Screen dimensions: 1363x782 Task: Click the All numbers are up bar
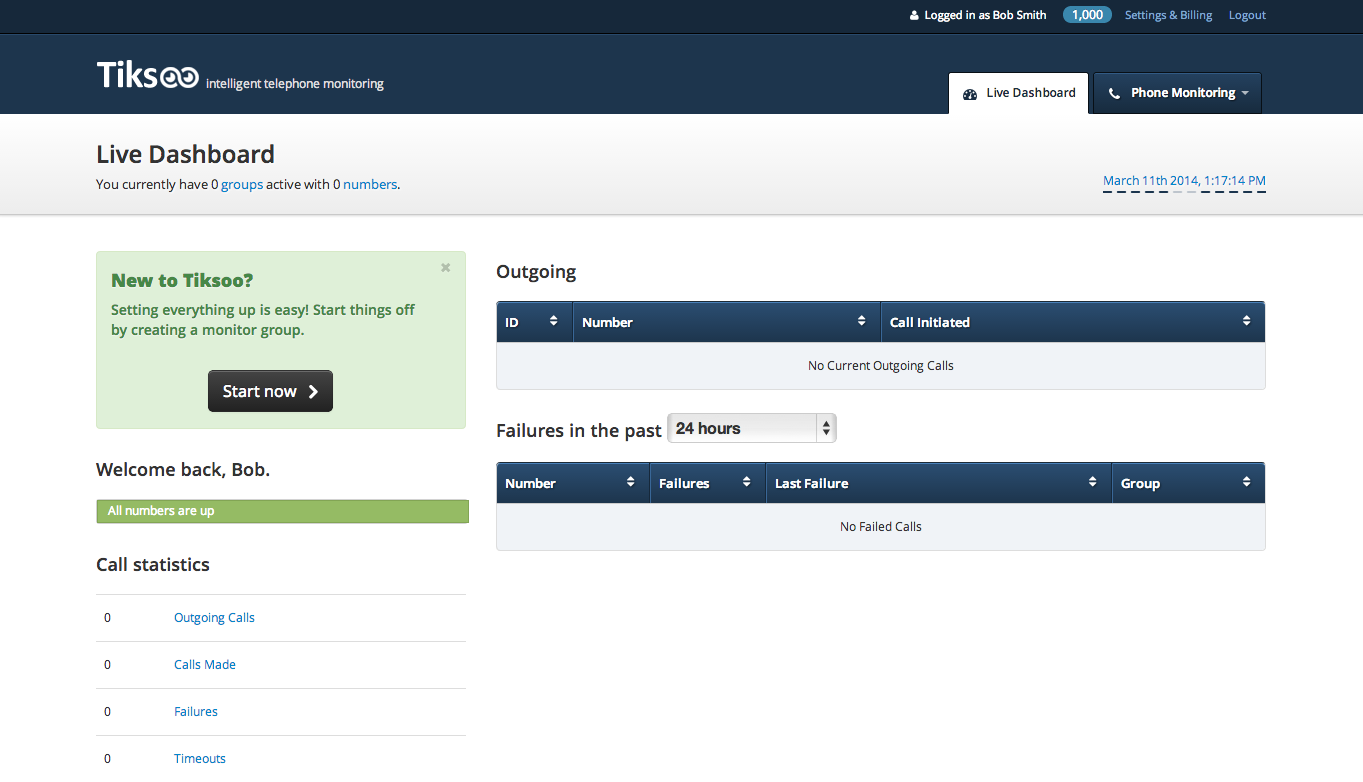[282, 511]
